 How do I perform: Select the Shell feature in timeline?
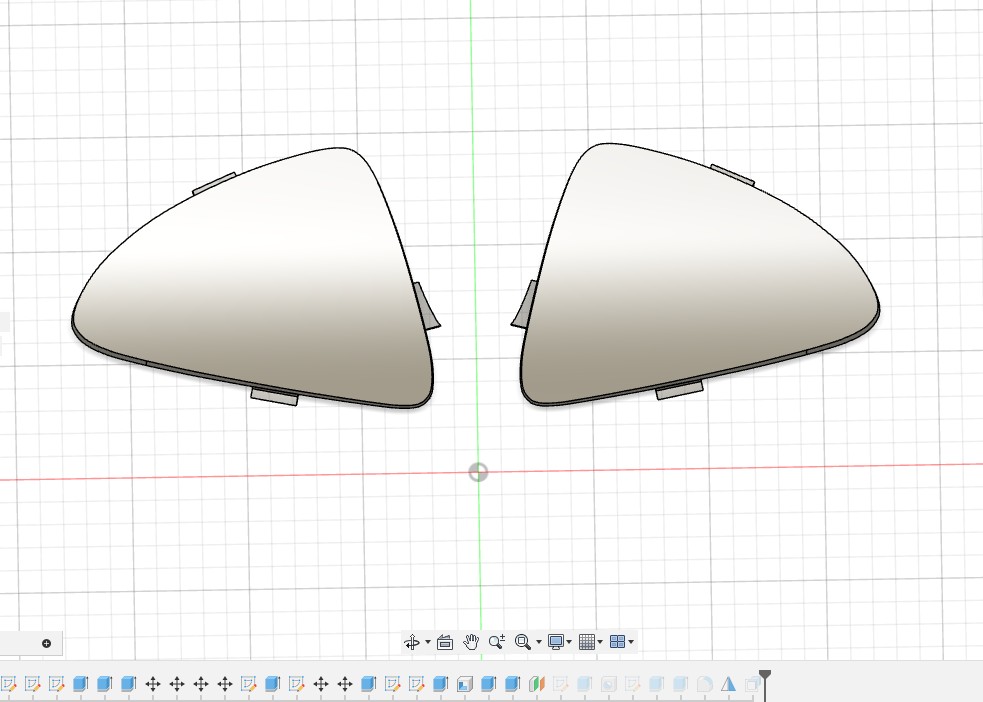465,683
